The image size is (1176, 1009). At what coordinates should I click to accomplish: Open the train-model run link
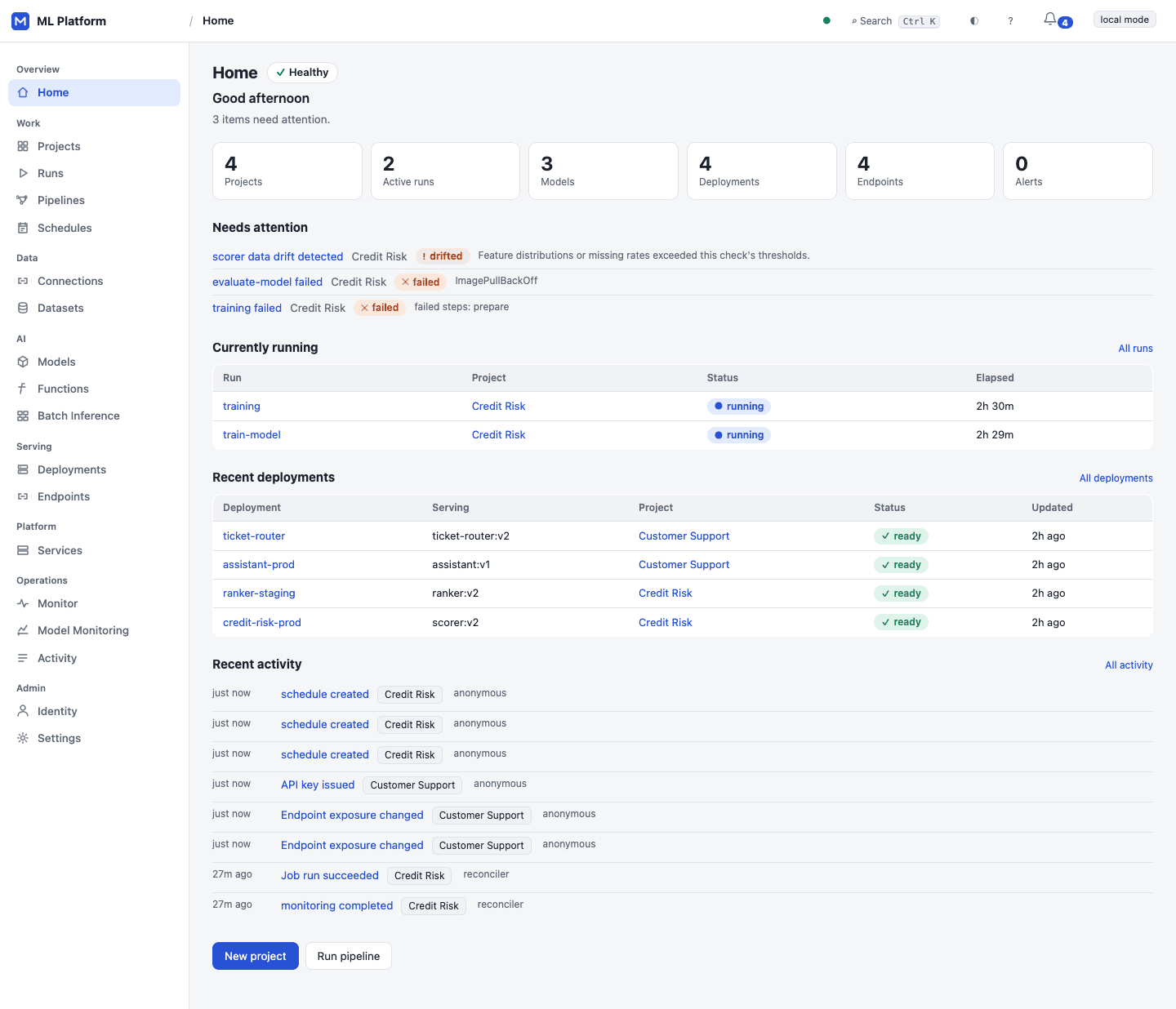pos(252,435)
